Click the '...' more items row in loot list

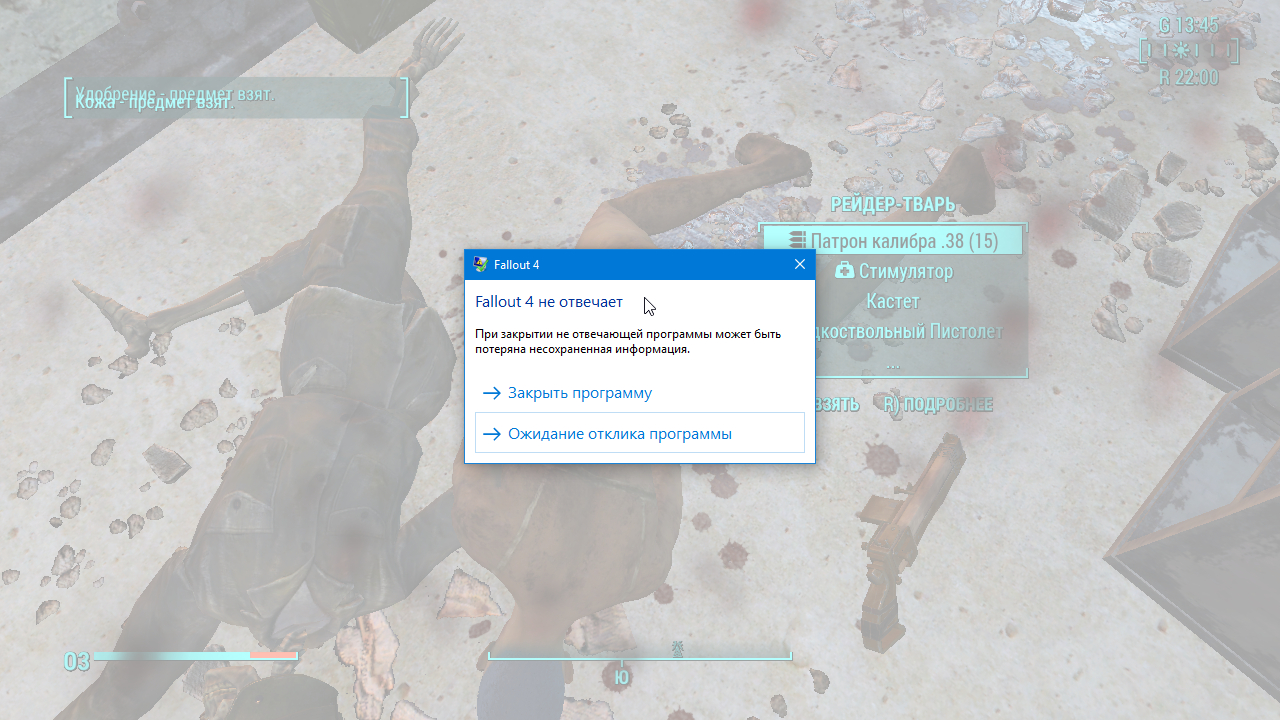(893, 363)
